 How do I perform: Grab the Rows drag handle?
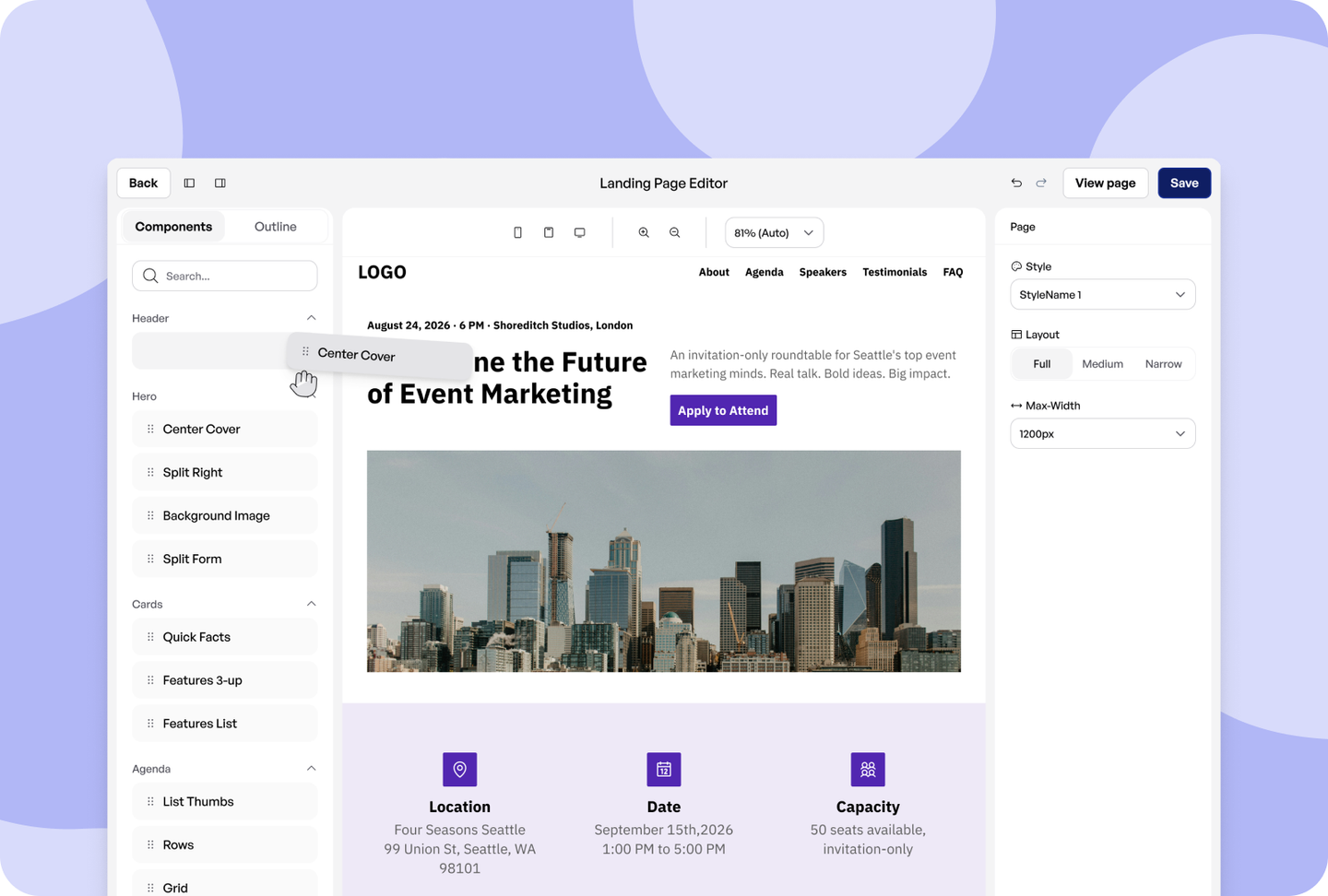pos(150,844)
